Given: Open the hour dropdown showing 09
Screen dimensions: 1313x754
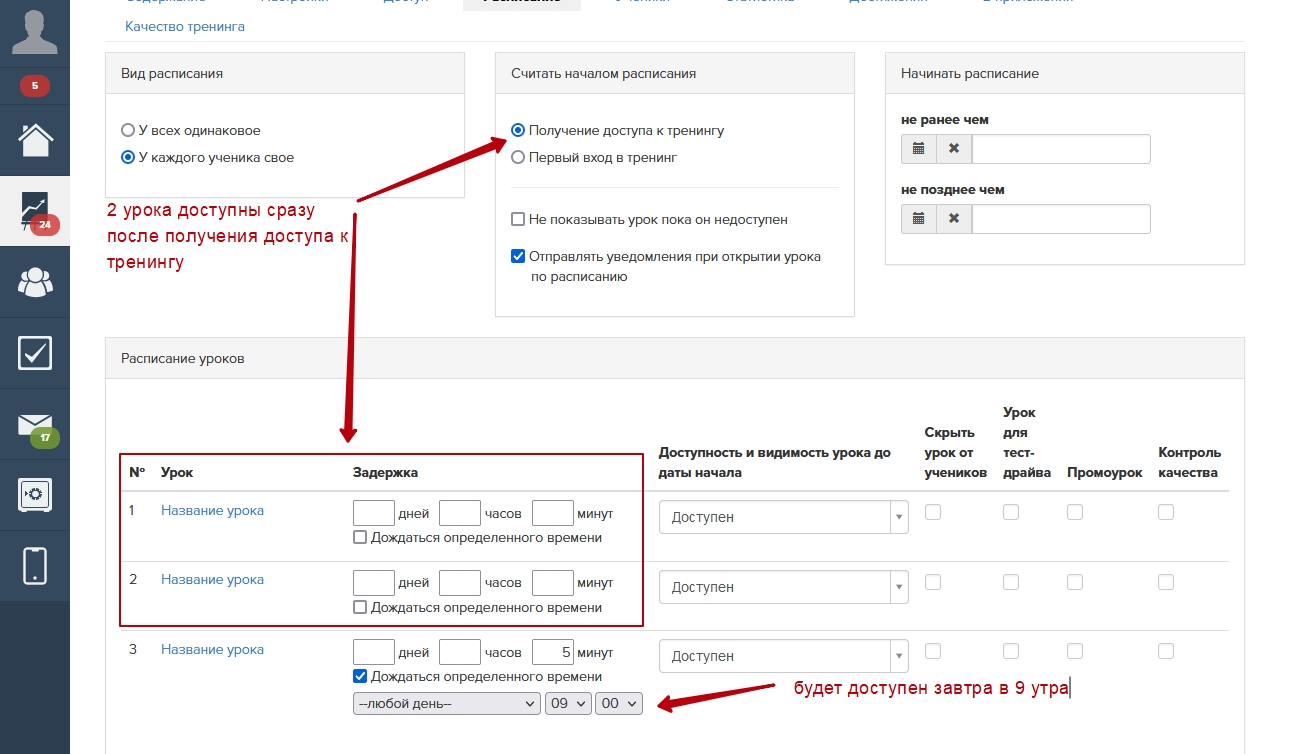Looking at the screenshot, I should click(x=568, y=704).
